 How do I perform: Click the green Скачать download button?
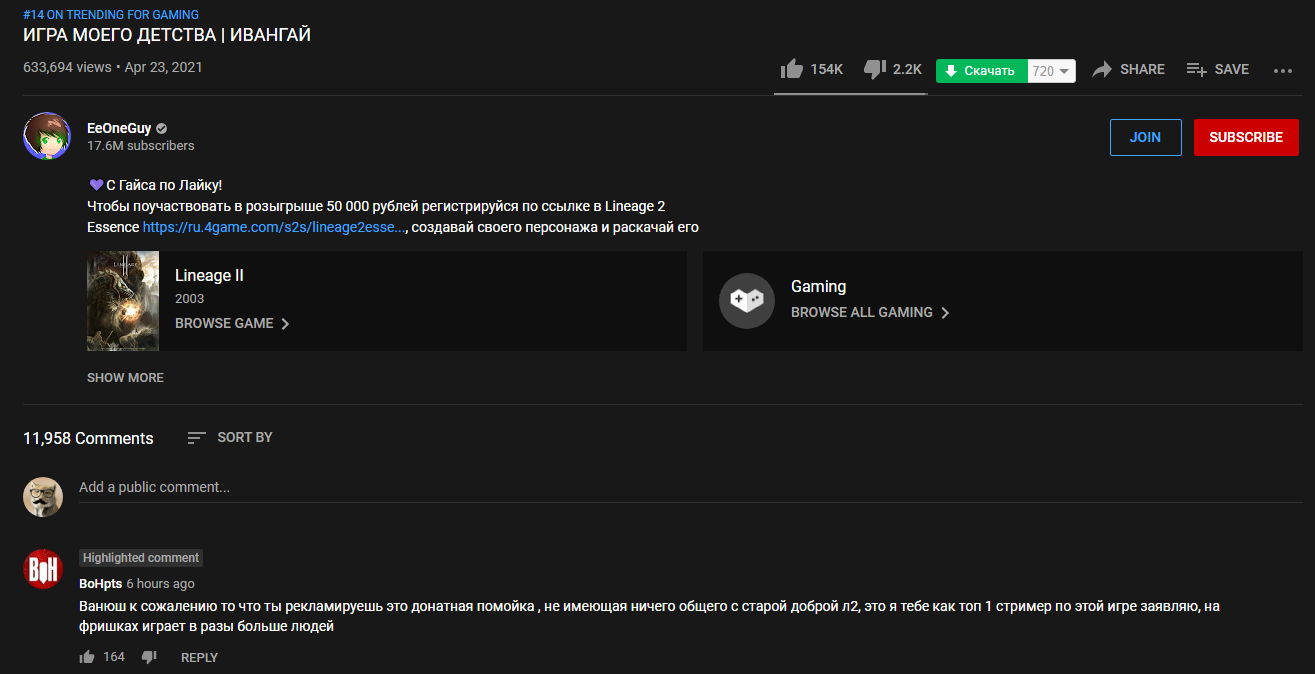981,71
